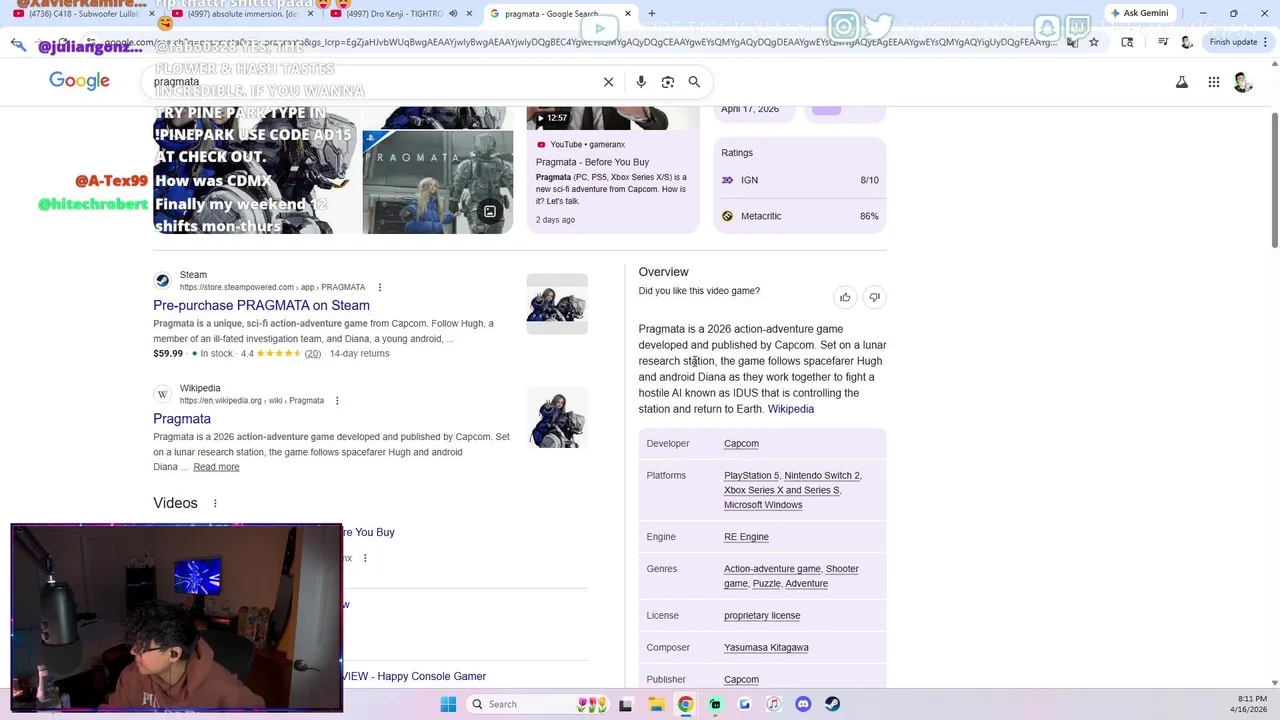Viewport: 1280px width, 720px height.
Task: Give thumbs down to this video game
Action: click(874, 297)
